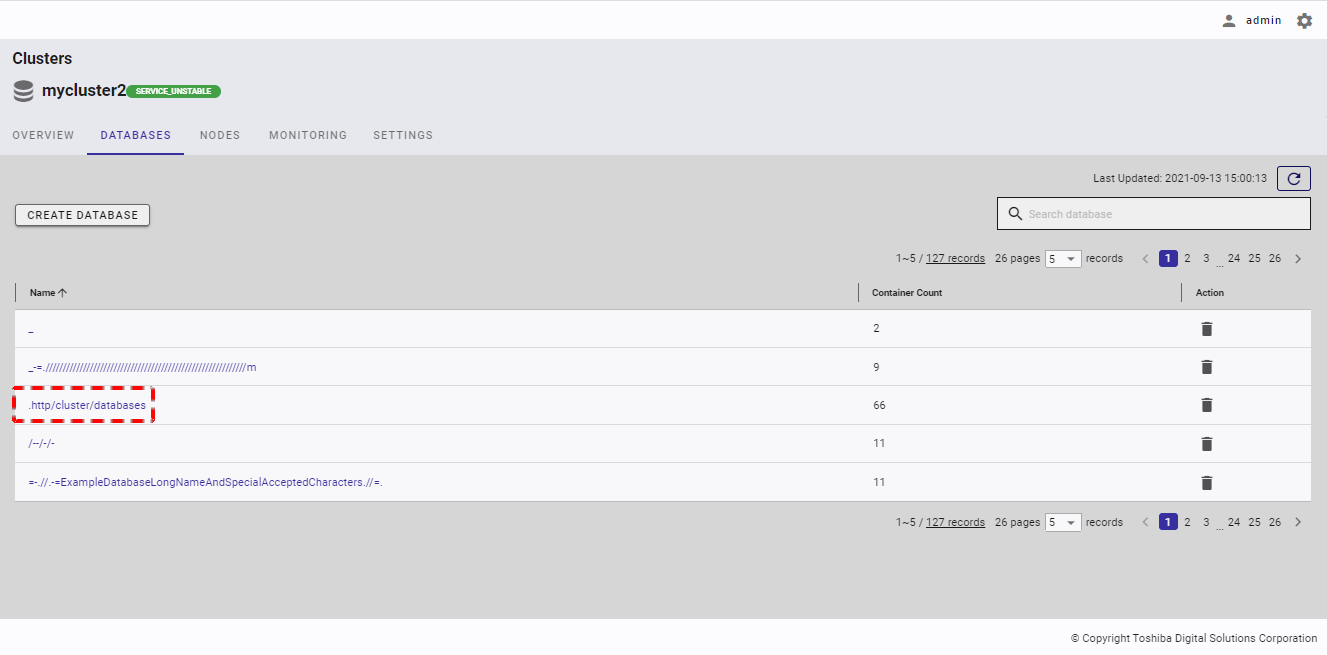Open the .http/cluster/databases database link
This screenshot has height=655, width=1327.
coord(87,405)
